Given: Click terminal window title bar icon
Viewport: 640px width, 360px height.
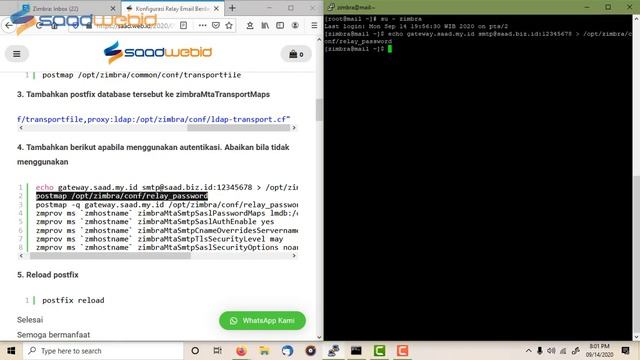Looking at the screenshot, I should coord(331,7).
